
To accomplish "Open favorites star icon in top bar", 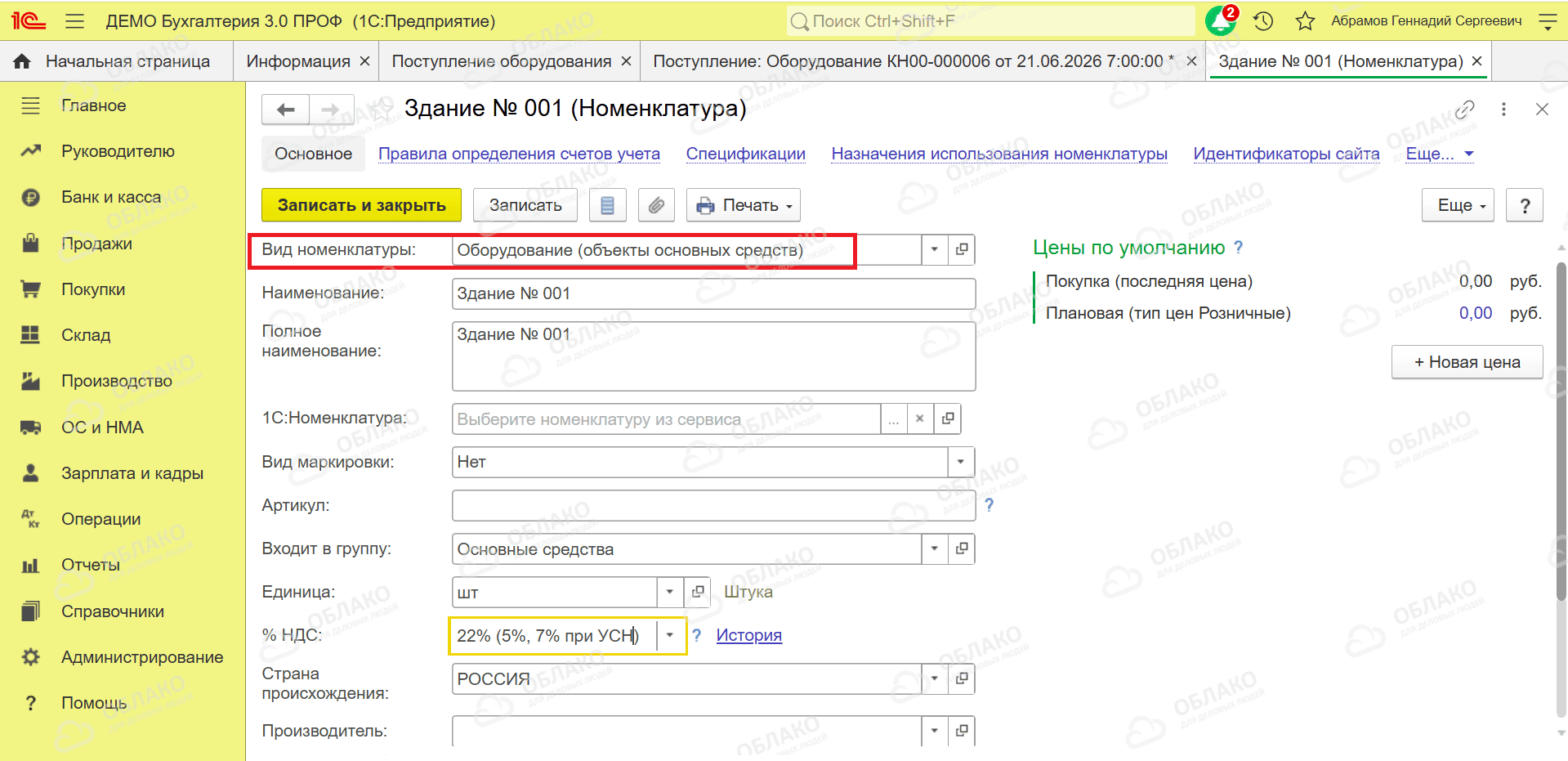I will pyautogui.click(x=1305, y=21).
